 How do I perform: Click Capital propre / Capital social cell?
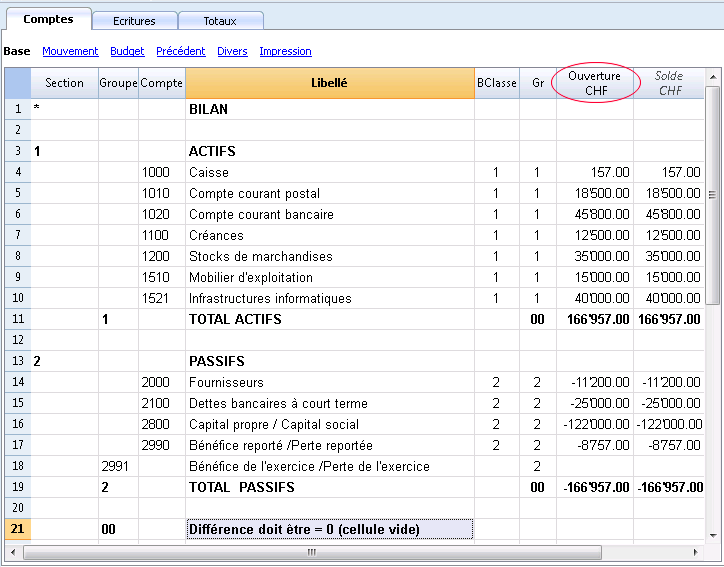[330, 424]
